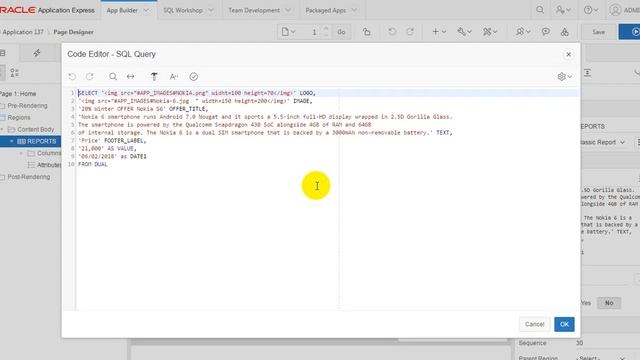Open the SQL Workshop tab

(183, 10)
